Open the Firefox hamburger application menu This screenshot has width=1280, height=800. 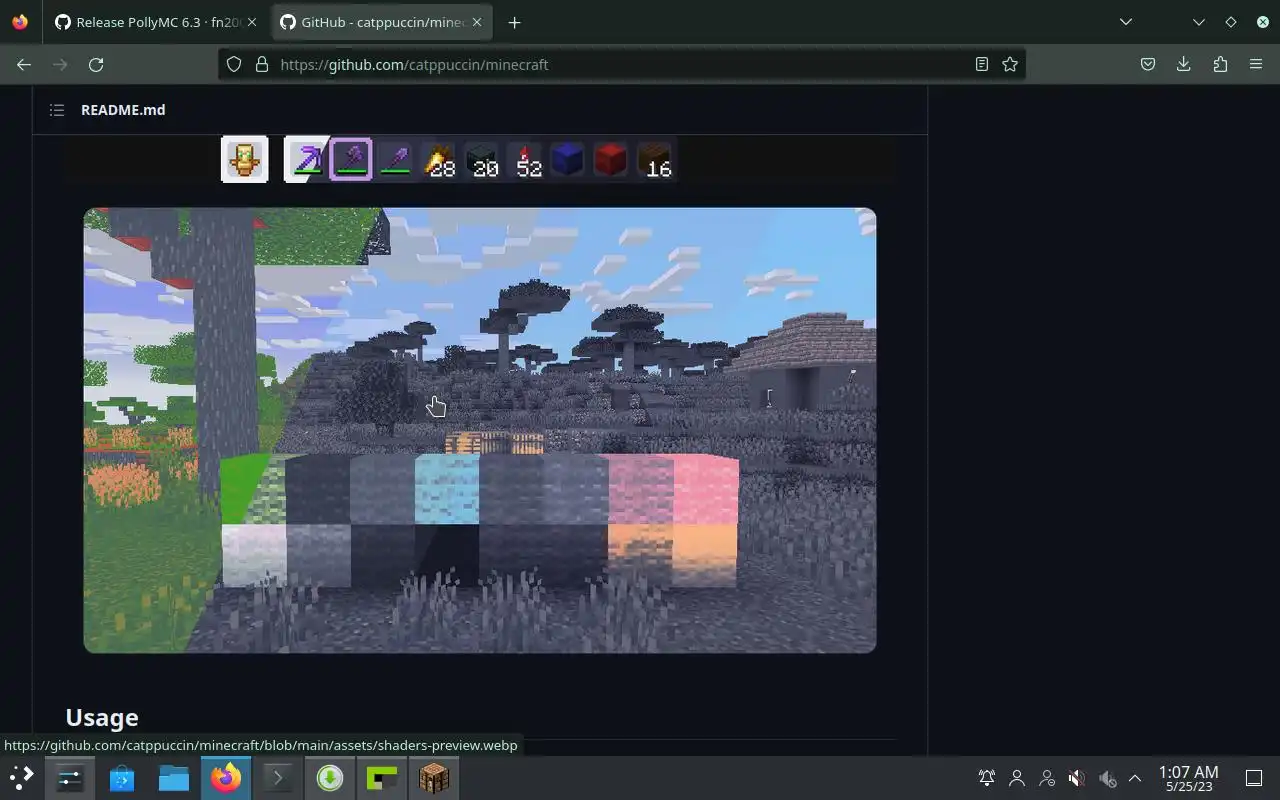(1256, 64)
